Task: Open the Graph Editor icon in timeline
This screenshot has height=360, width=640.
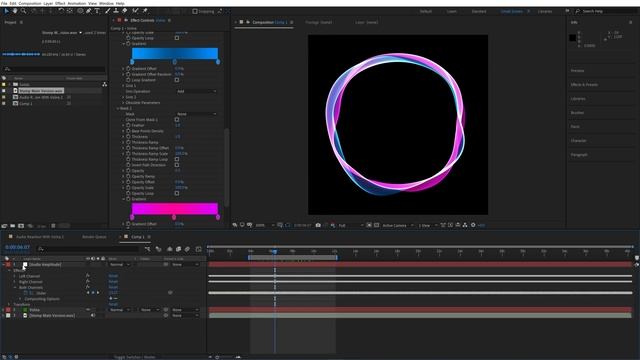Action: [x=199, y=249]
